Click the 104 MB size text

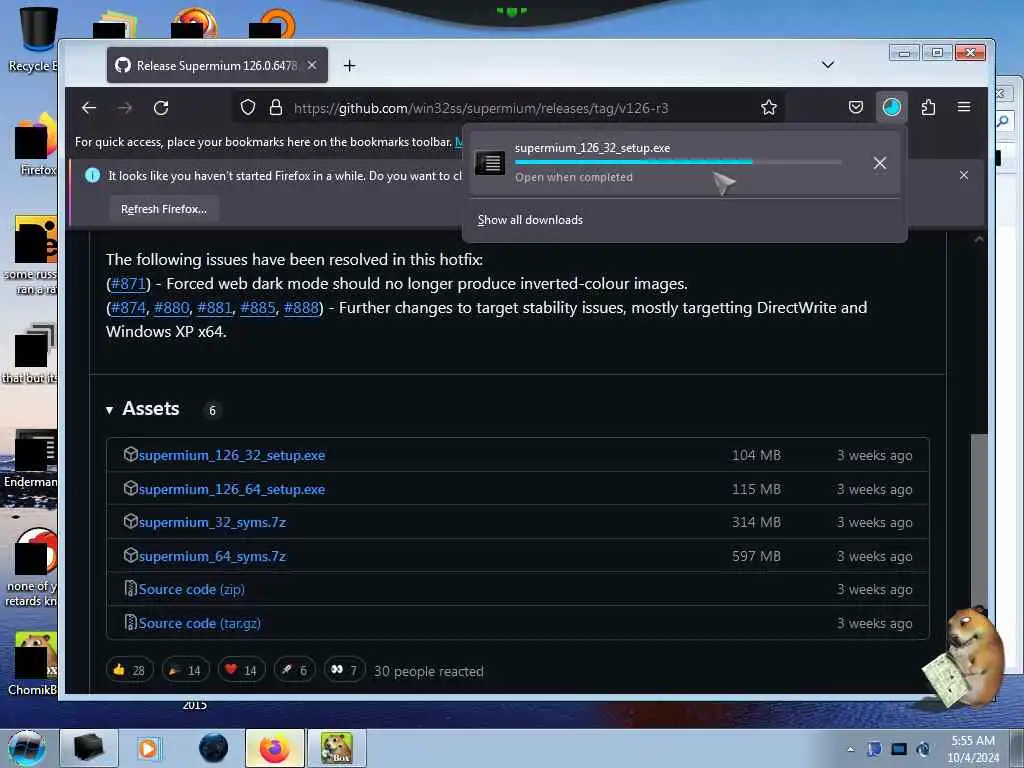[756, 455]
